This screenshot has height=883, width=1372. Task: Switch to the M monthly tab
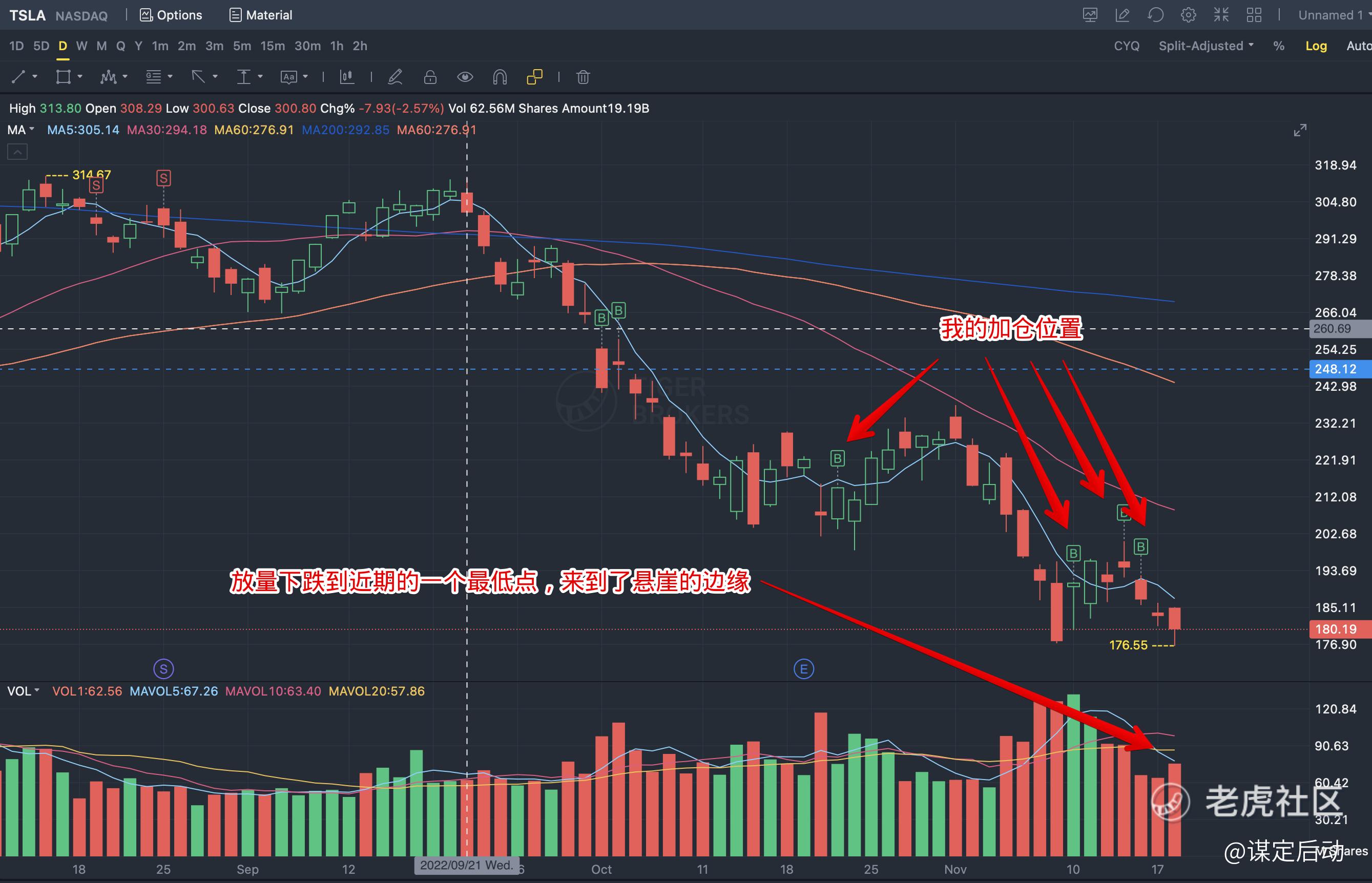tap(101, 46)
